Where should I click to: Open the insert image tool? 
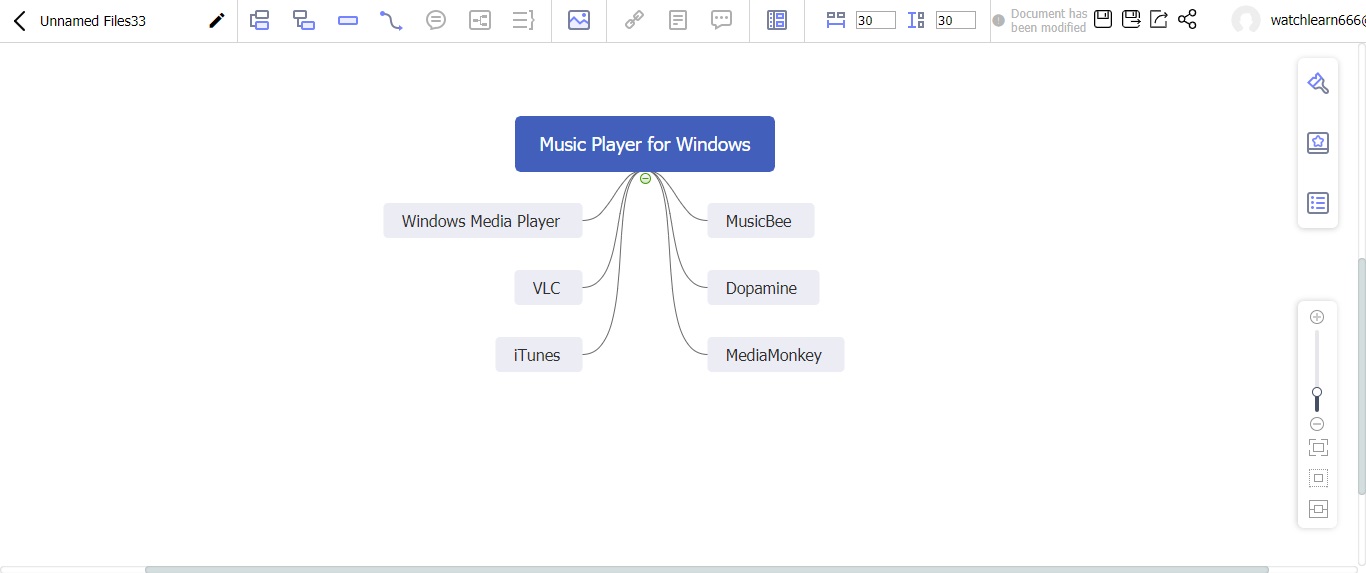coord(579,20)
